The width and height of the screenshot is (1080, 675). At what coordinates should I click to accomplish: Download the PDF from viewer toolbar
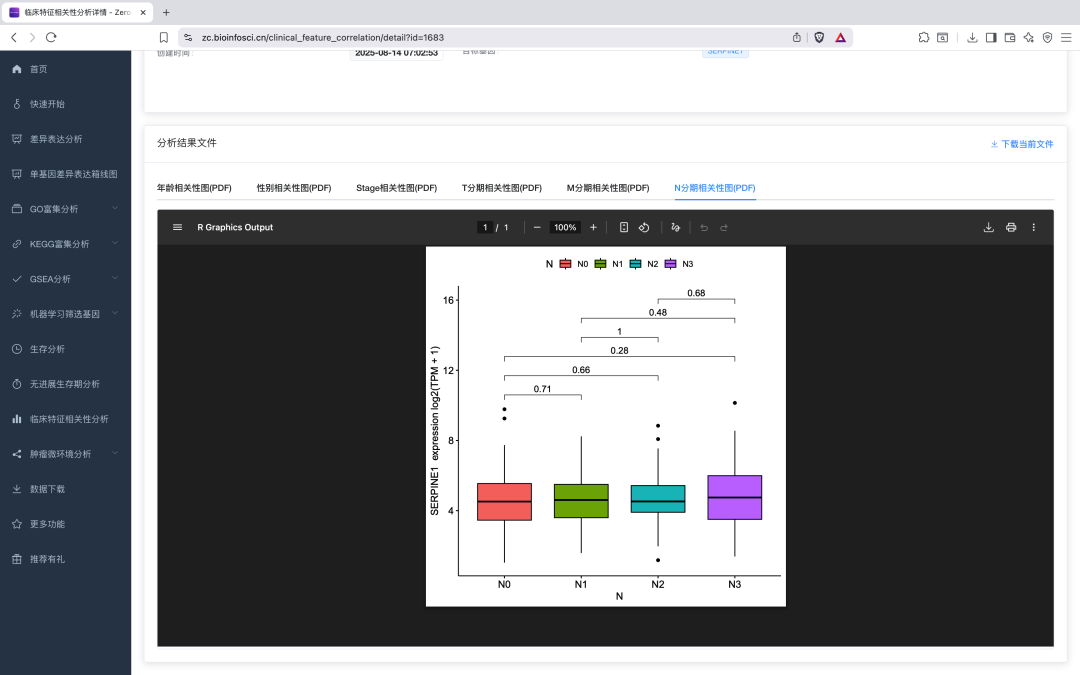point(989,227)
